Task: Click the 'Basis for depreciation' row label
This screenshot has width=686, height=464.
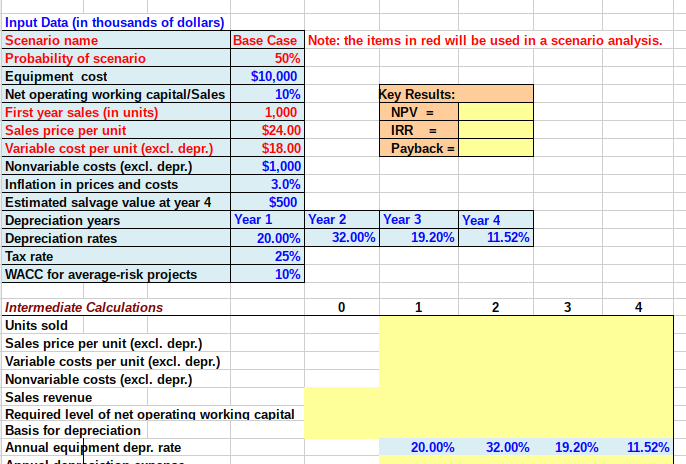Action: click(x=73, y=430)
